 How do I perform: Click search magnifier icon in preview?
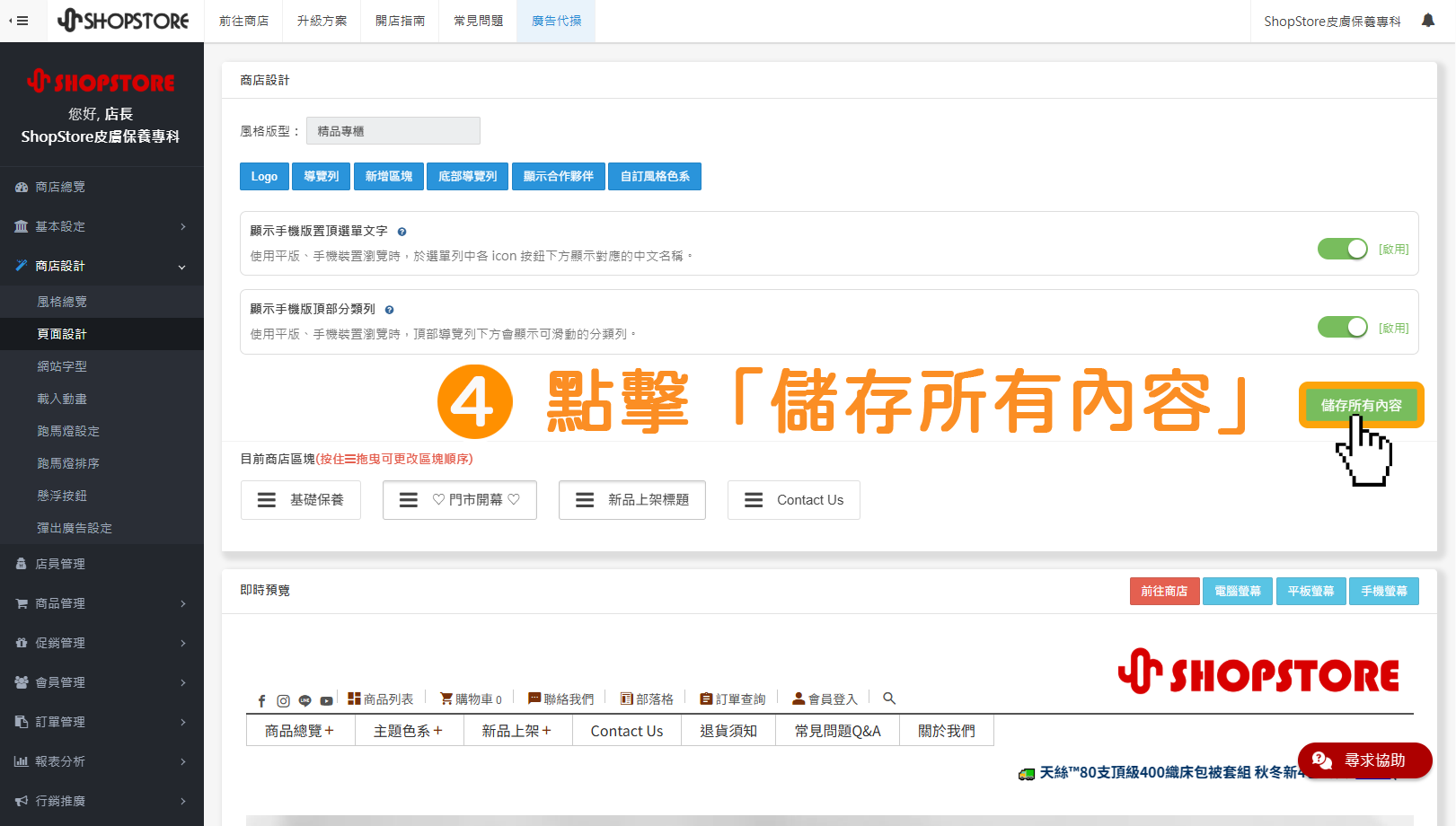click(x=889, y=698)
